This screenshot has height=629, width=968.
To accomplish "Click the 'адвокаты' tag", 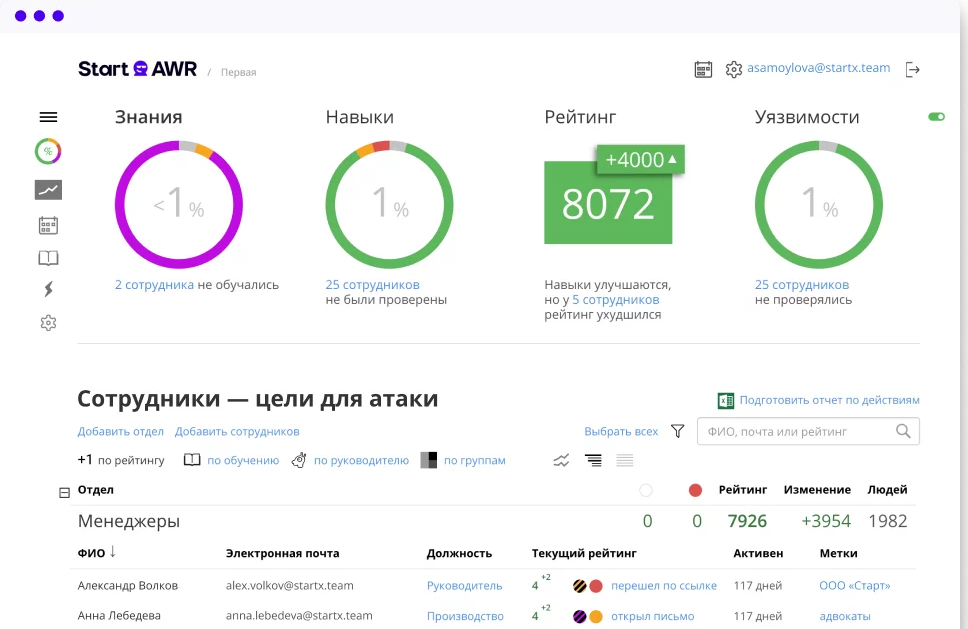I will tap(845, 616).
